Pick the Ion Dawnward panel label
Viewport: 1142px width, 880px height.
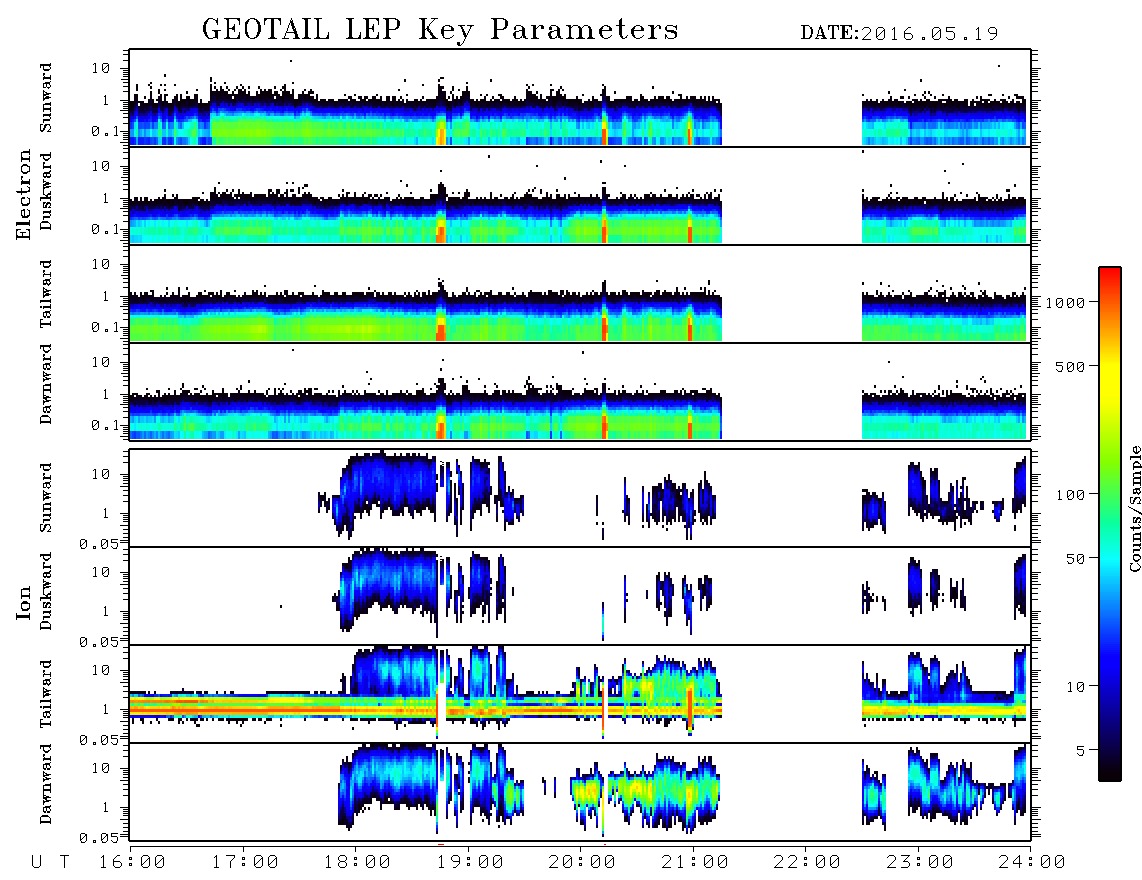45,784
